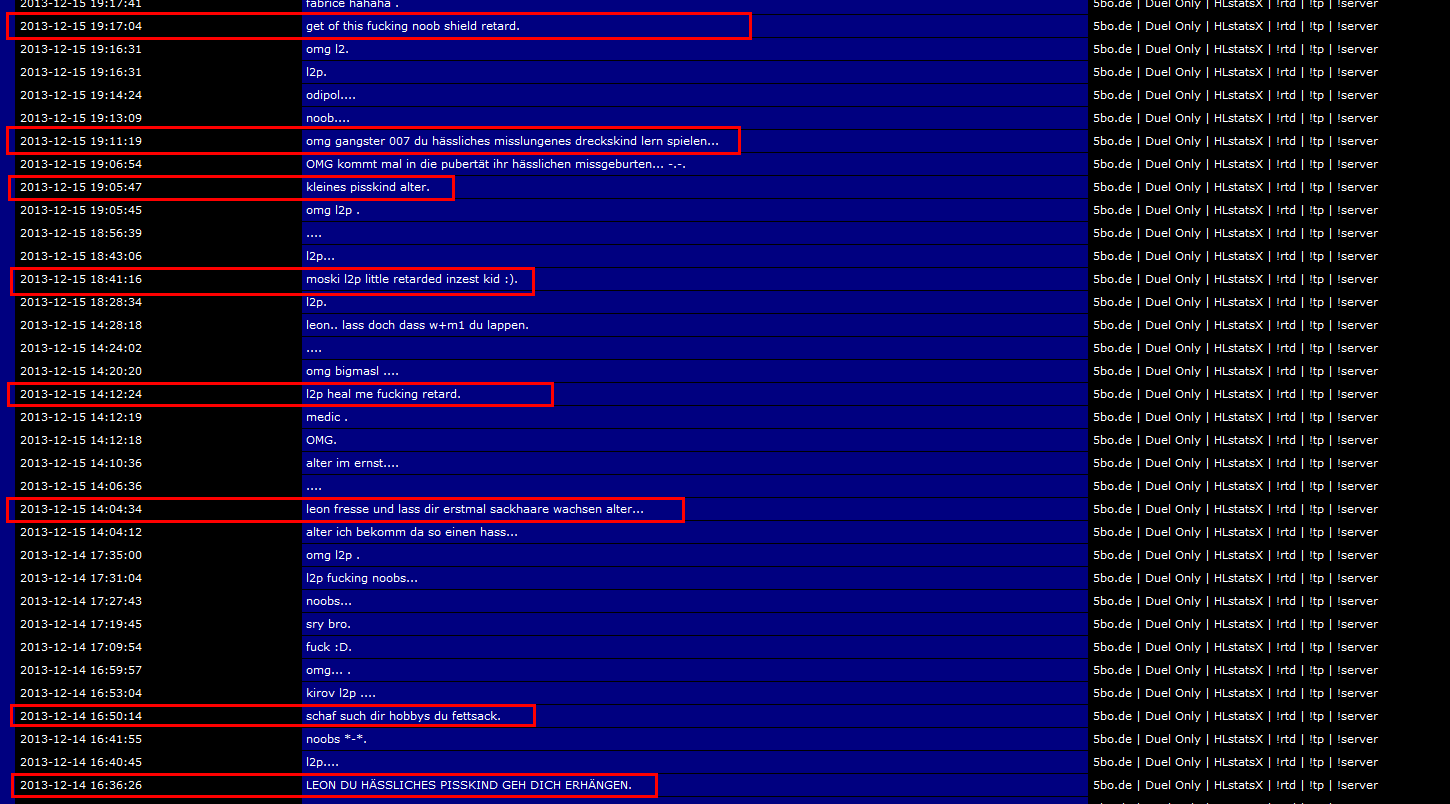
Task: Click the "alter im ernst...." message
Action: point(352,463)
